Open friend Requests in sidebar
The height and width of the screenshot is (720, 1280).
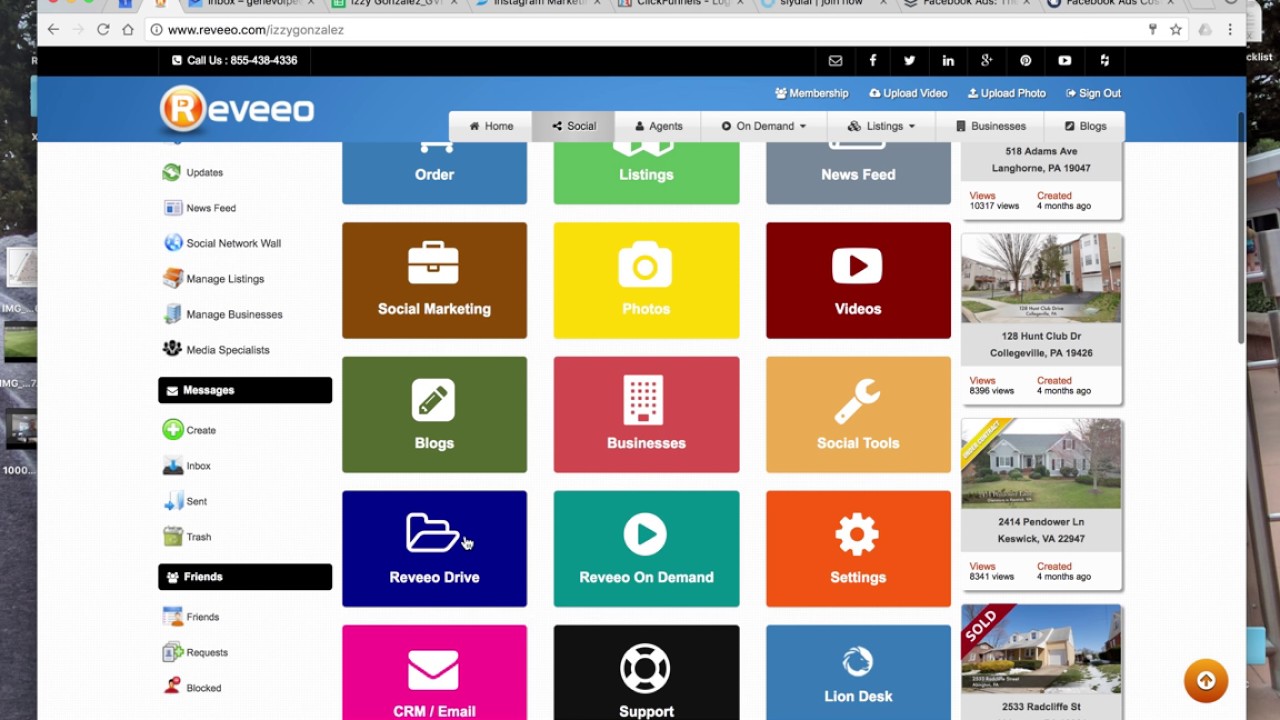(195, 652)
